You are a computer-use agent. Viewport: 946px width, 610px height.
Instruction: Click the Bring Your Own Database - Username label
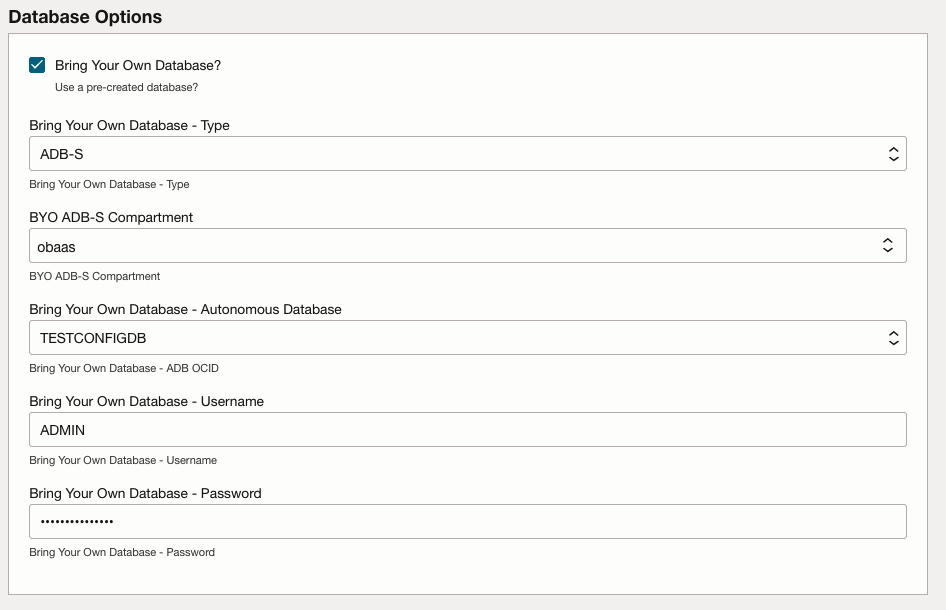tap(146, 401)
